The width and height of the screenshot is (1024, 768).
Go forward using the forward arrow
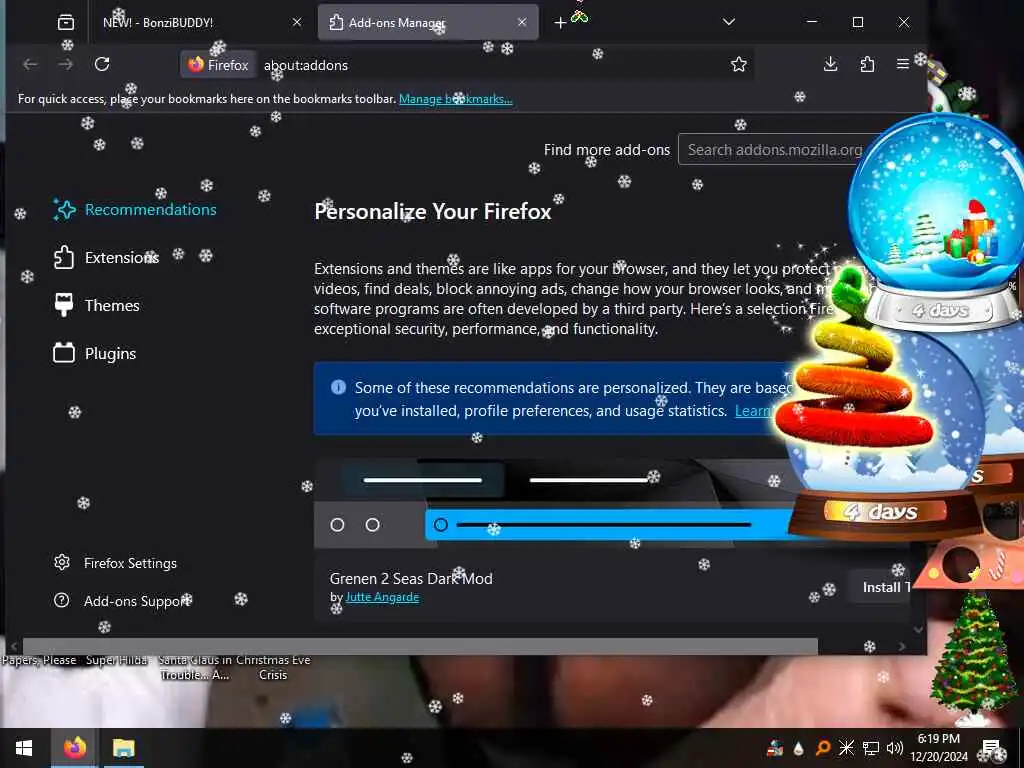65,64
